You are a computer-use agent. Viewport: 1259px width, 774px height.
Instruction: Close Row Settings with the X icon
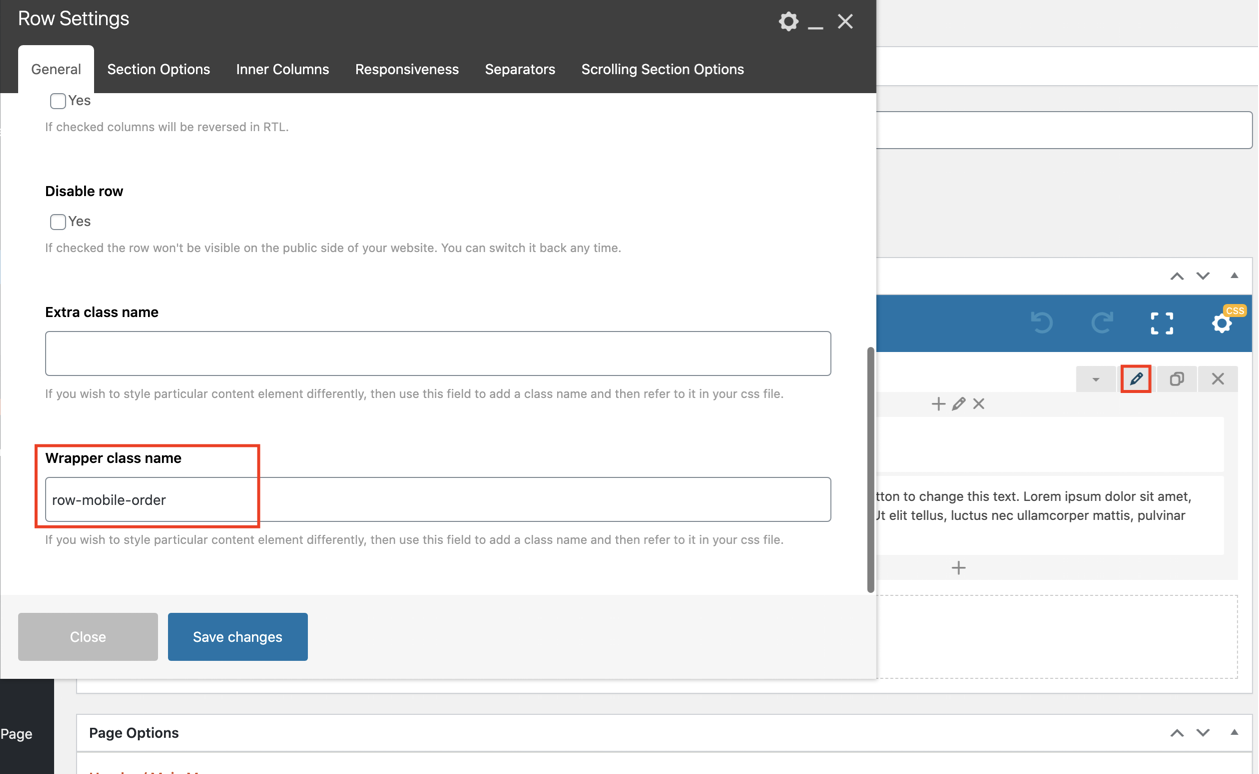845,21
